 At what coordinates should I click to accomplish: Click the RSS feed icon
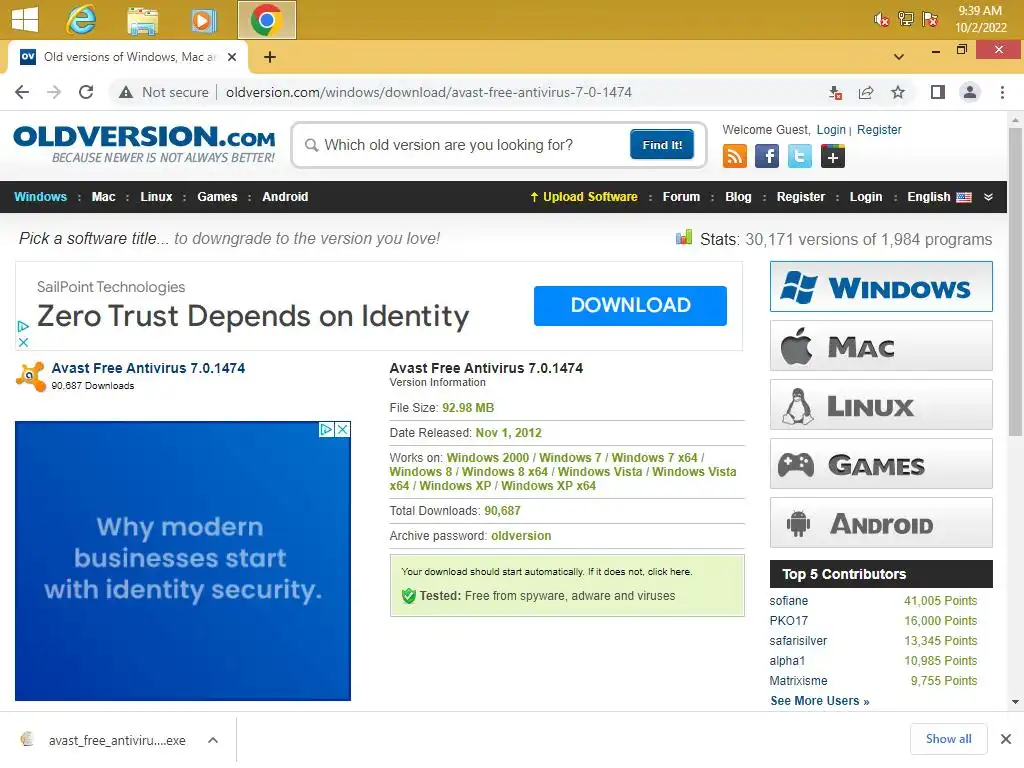point(735,156)
